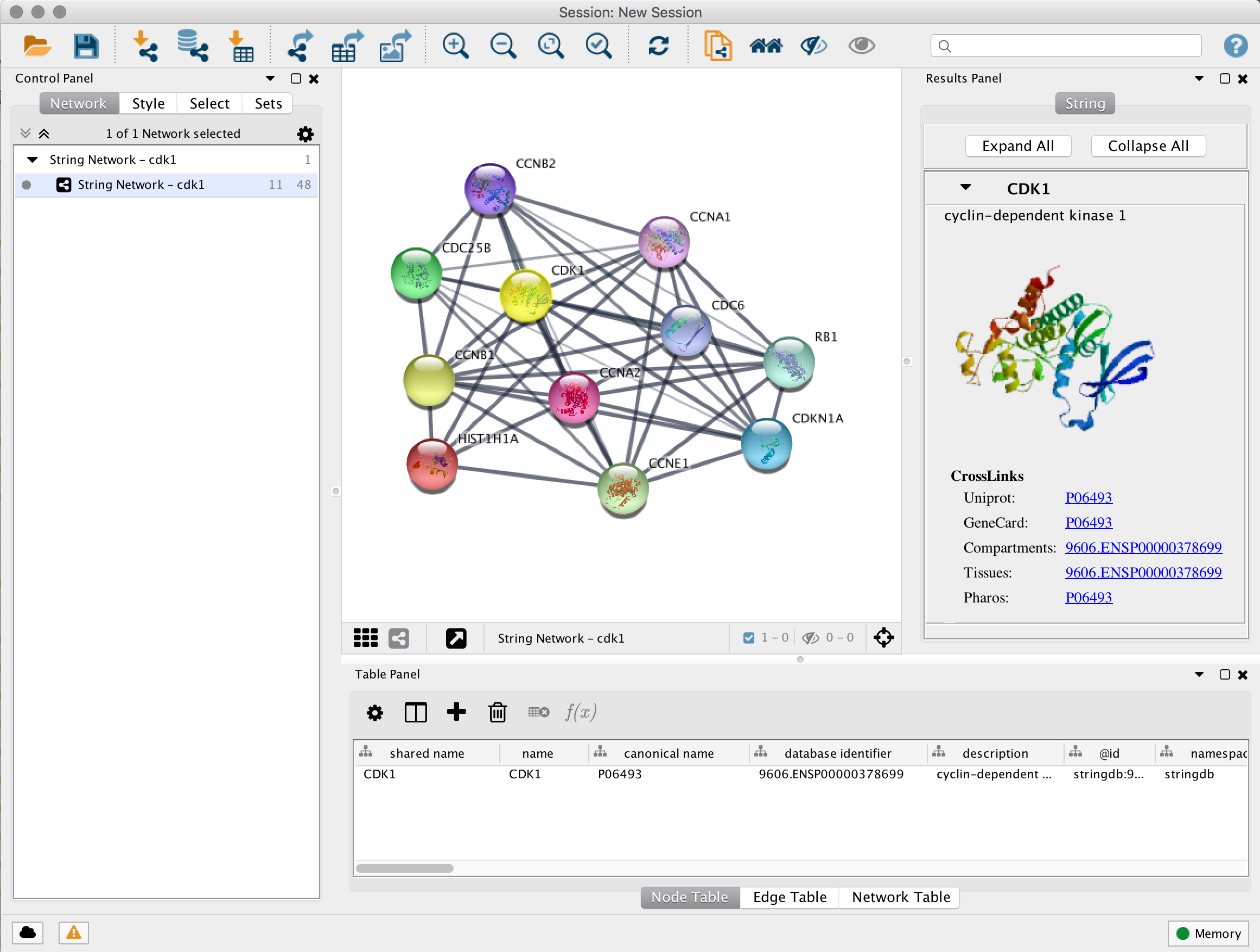Screen dimensions: 1260x952
Task: Click the Import Table from File icon
Action: (x=241, y=46)
